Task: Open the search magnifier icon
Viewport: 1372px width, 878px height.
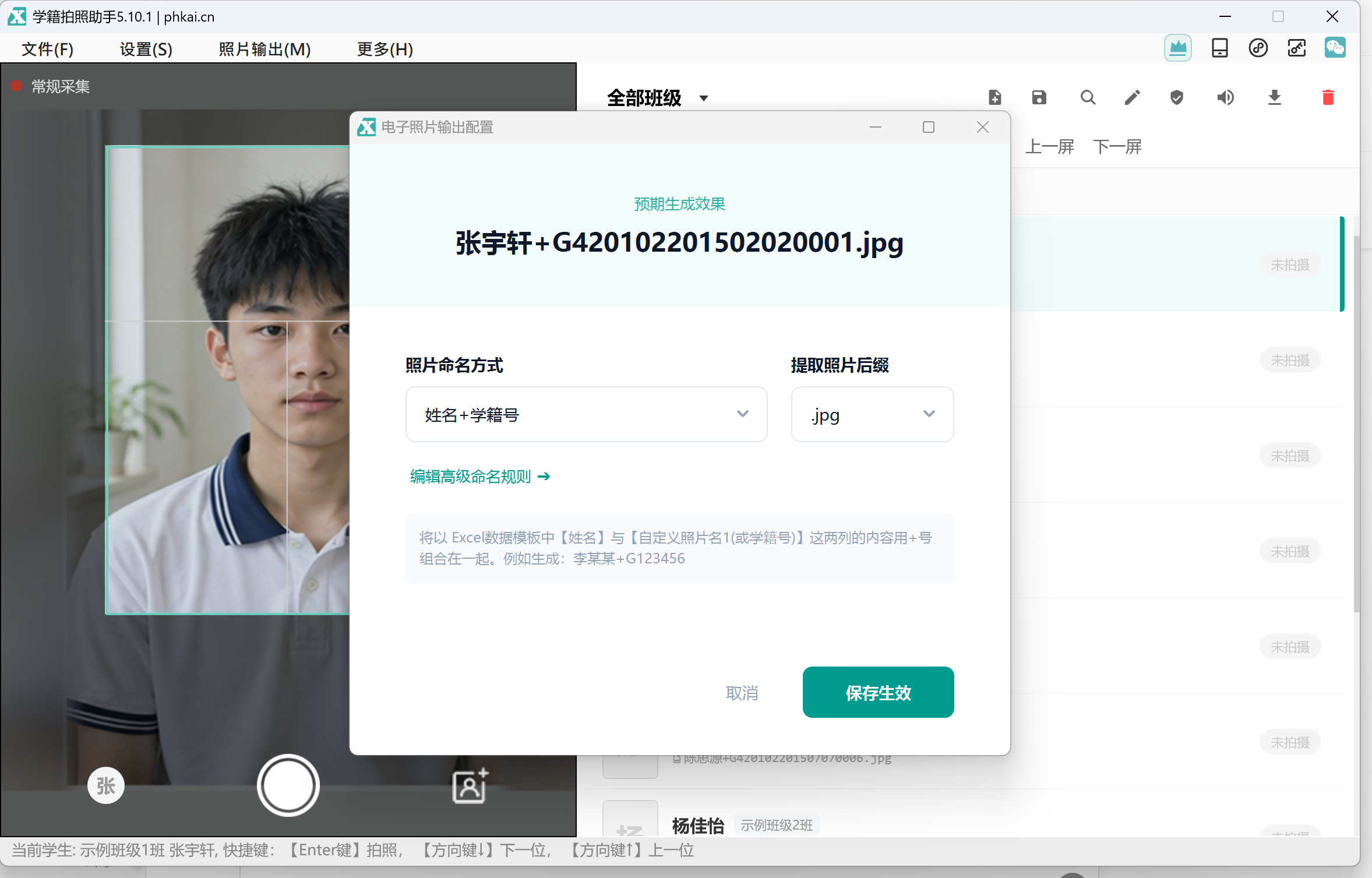Action: [x=1088, y=97]
